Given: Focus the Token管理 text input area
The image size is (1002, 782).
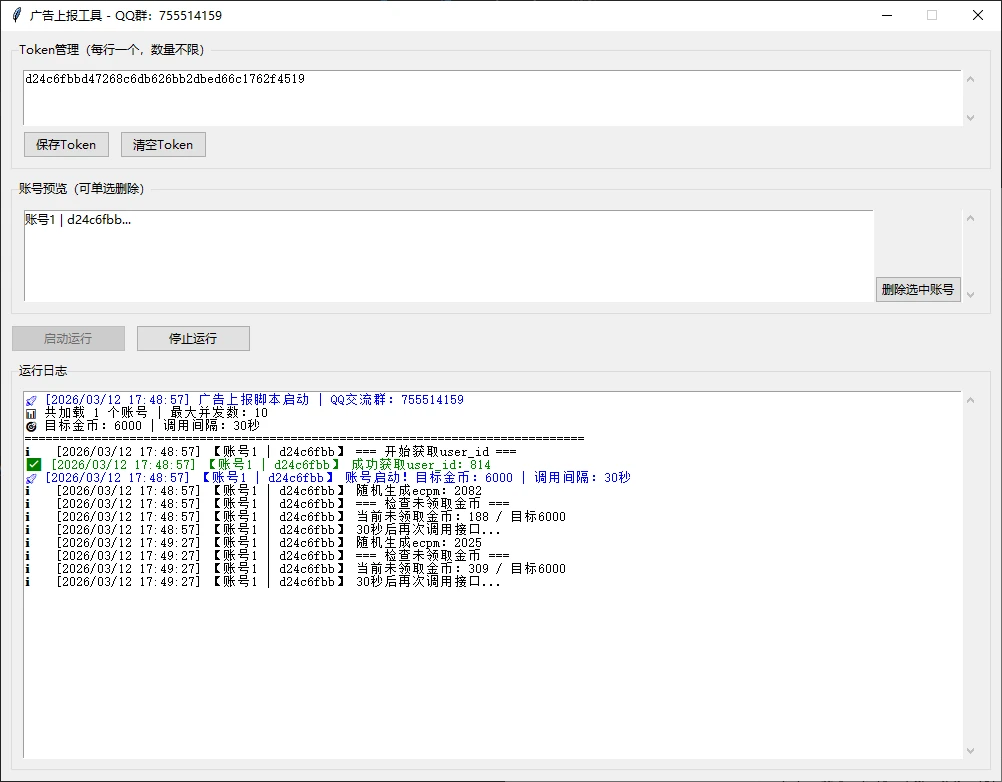Looking at the screenshot, I should pos(490,98).
